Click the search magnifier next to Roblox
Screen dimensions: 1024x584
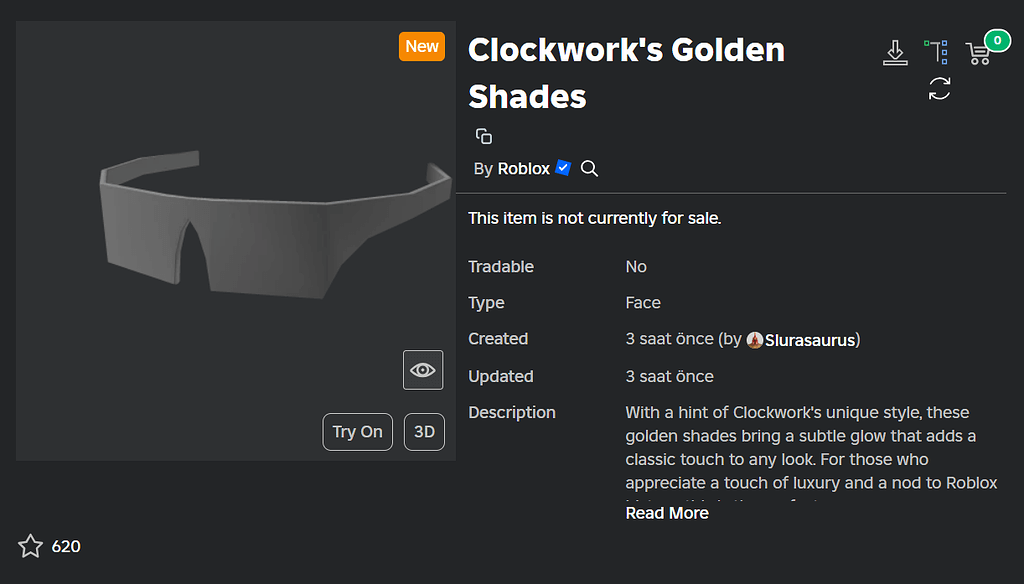coord(589,168)
